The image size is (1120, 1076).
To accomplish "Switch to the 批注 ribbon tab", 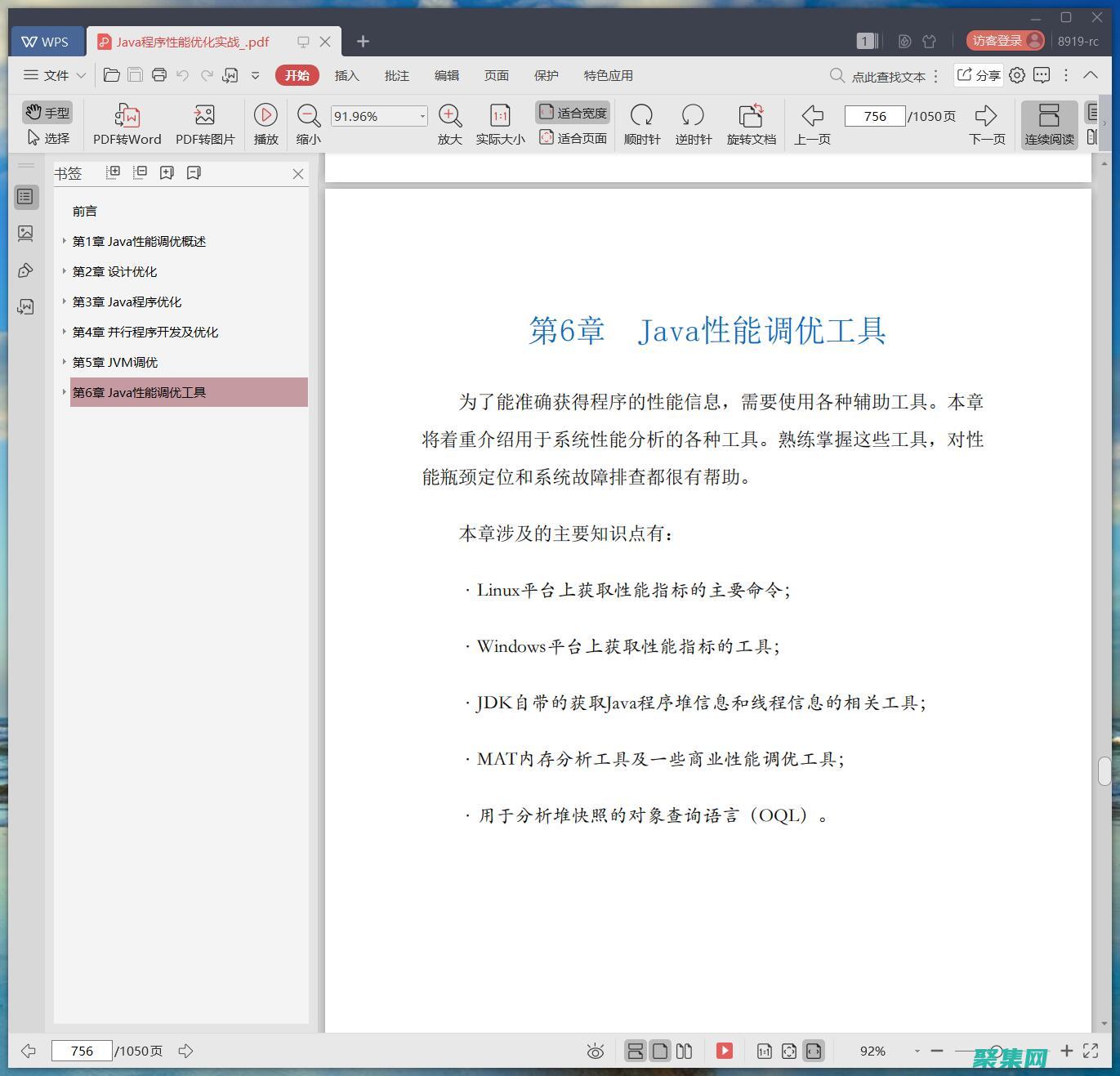I will 397,75.
